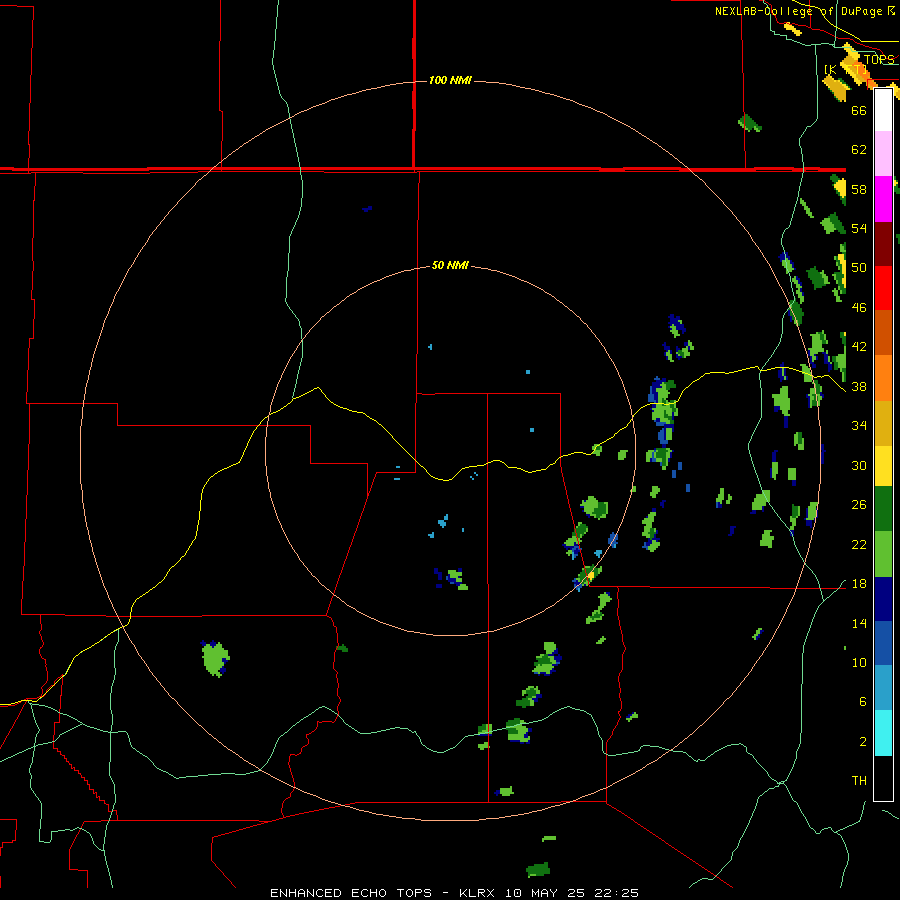The height and width of the screenshot is (900, 900).
Task: Click the legend value 2
Action: [862, 742]
